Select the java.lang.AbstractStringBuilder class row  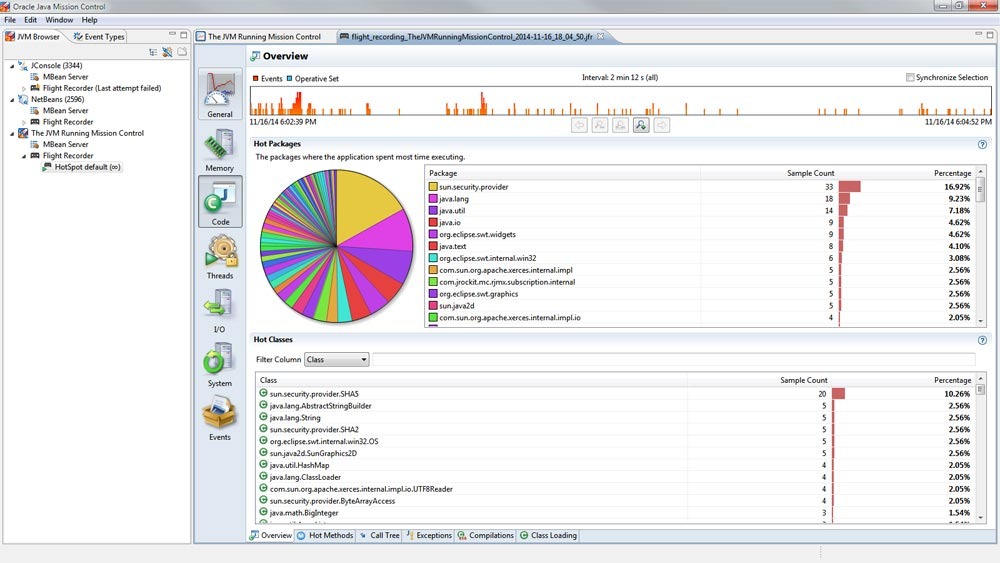point(615,406)
